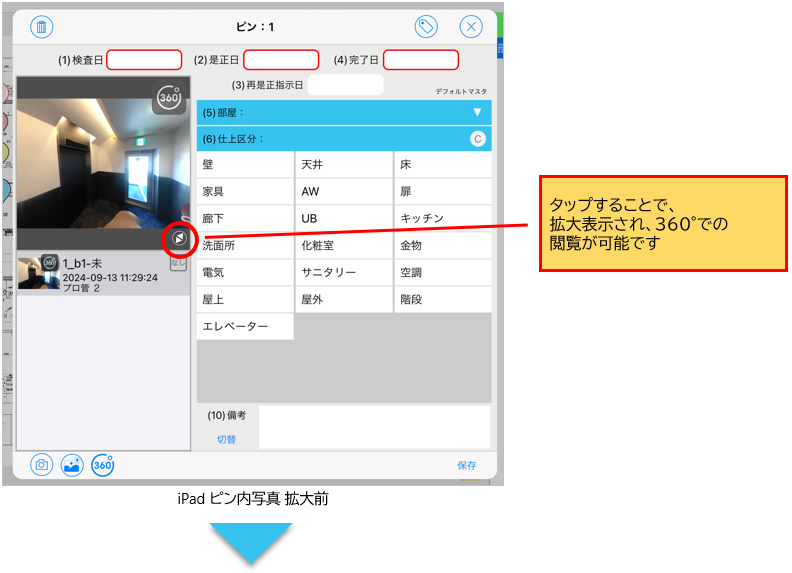Open the photo library image icon

coord(72,465)
